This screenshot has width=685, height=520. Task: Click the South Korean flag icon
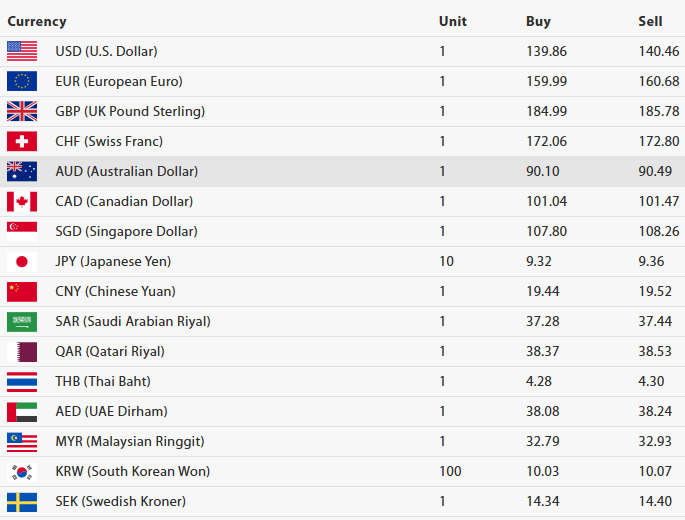[x=22, y=471]
